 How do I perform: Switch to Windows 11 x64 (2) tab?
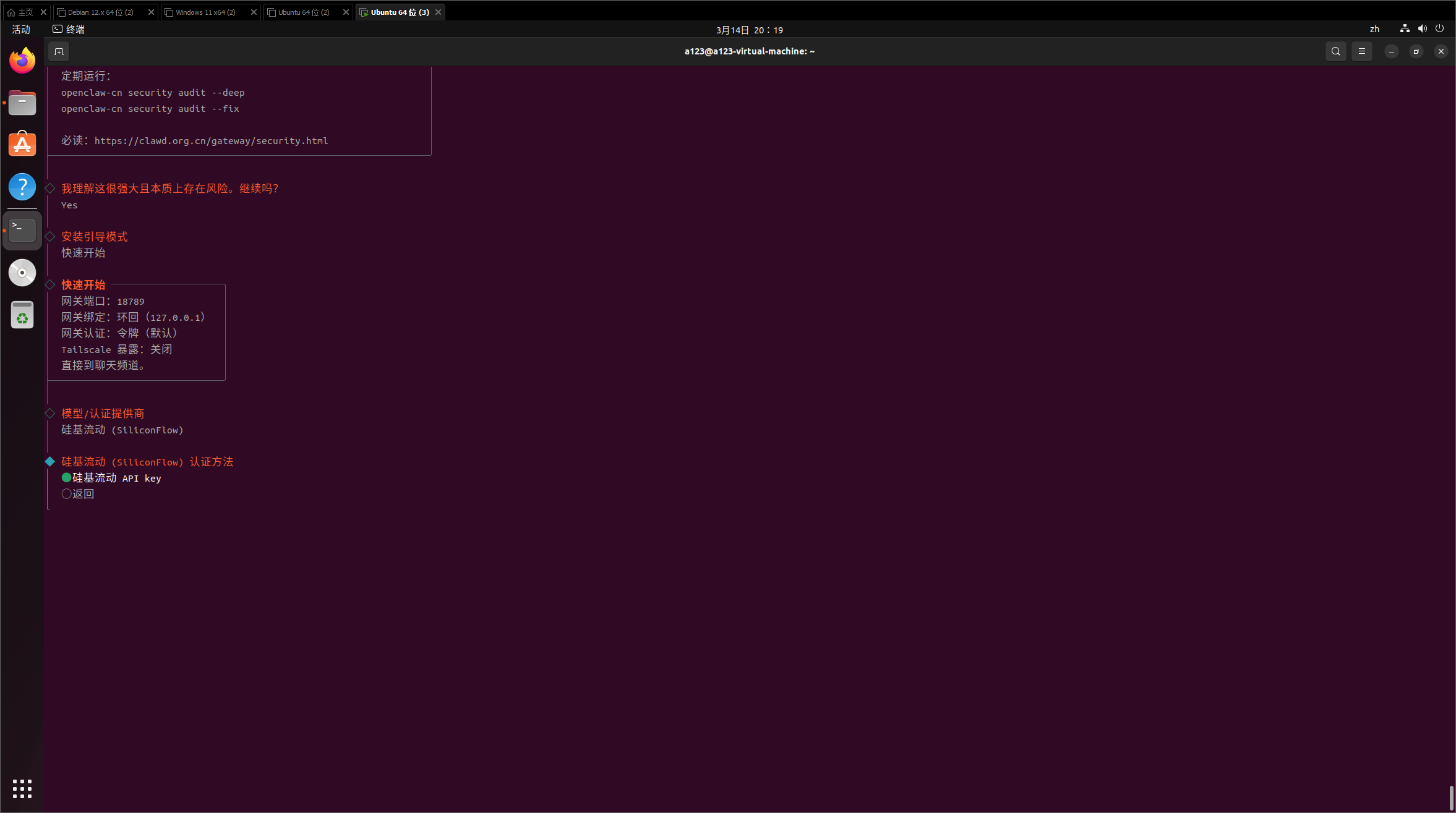coord(205,12)
